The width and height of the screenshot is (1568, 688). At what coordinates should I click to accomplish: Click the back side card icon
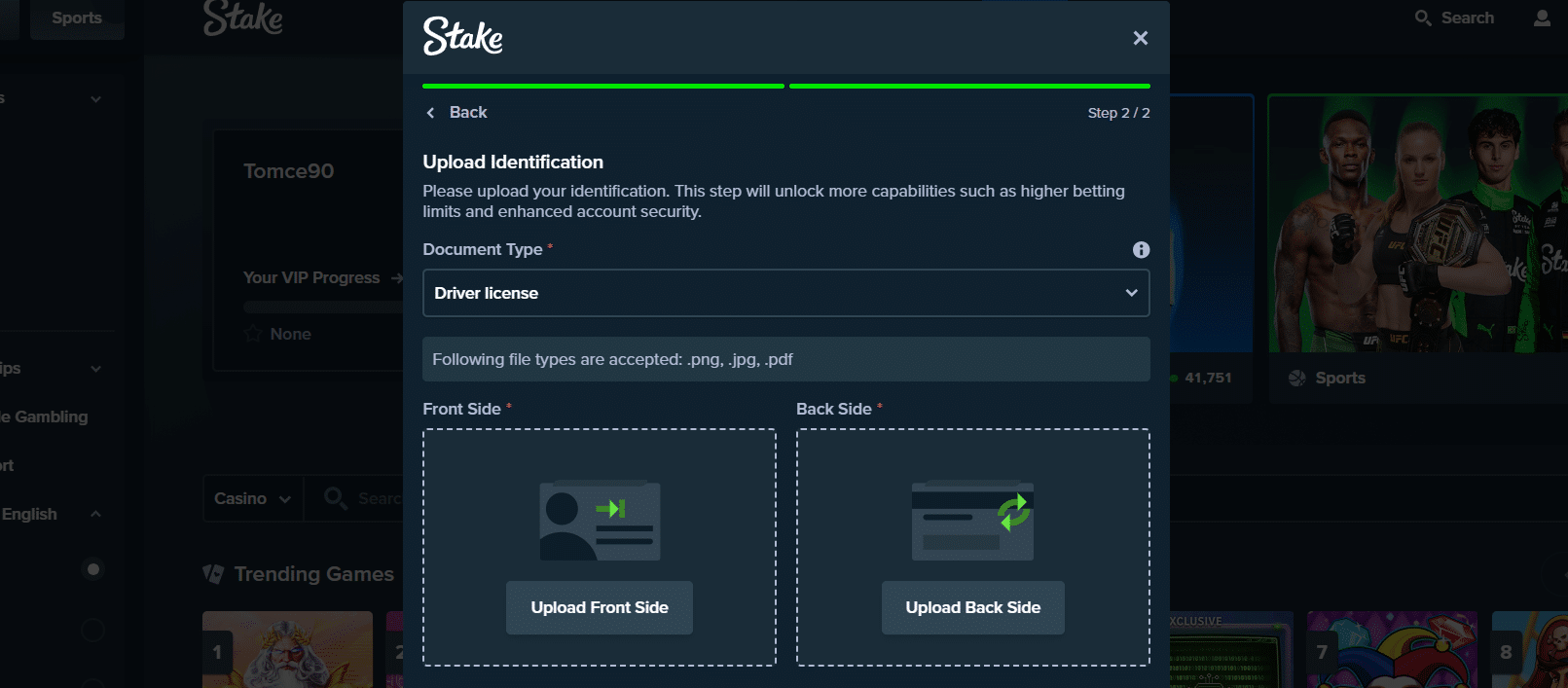[x=972, y=521]
